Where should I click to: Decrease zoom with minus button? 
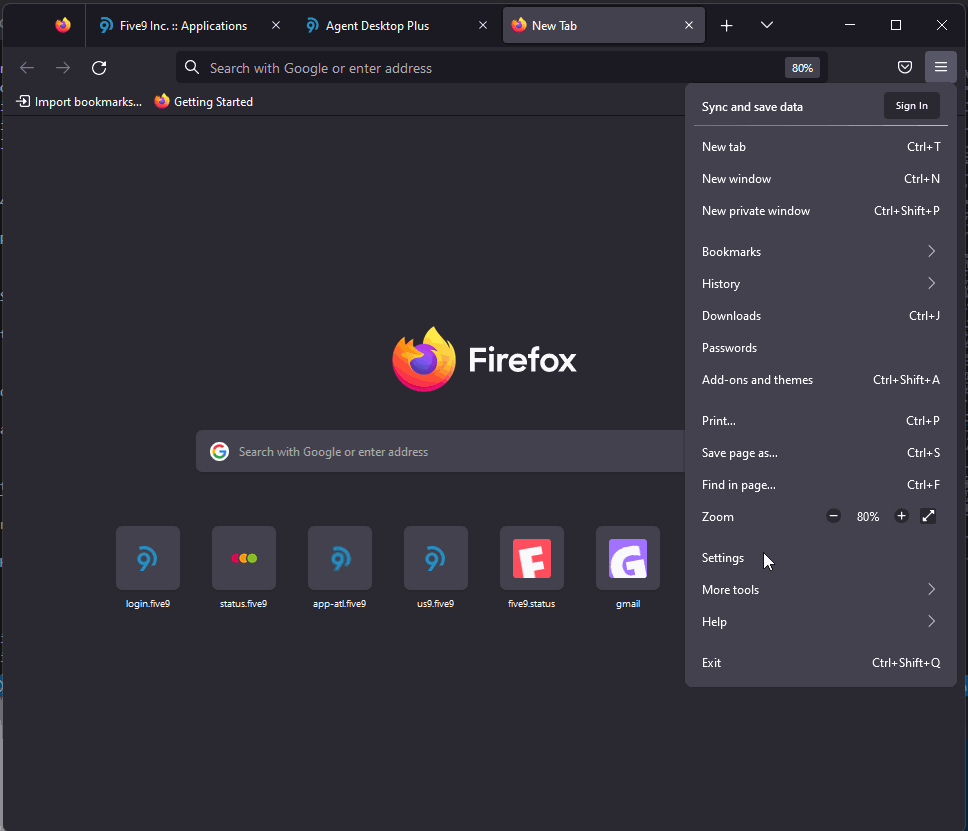tap(833, 516)
